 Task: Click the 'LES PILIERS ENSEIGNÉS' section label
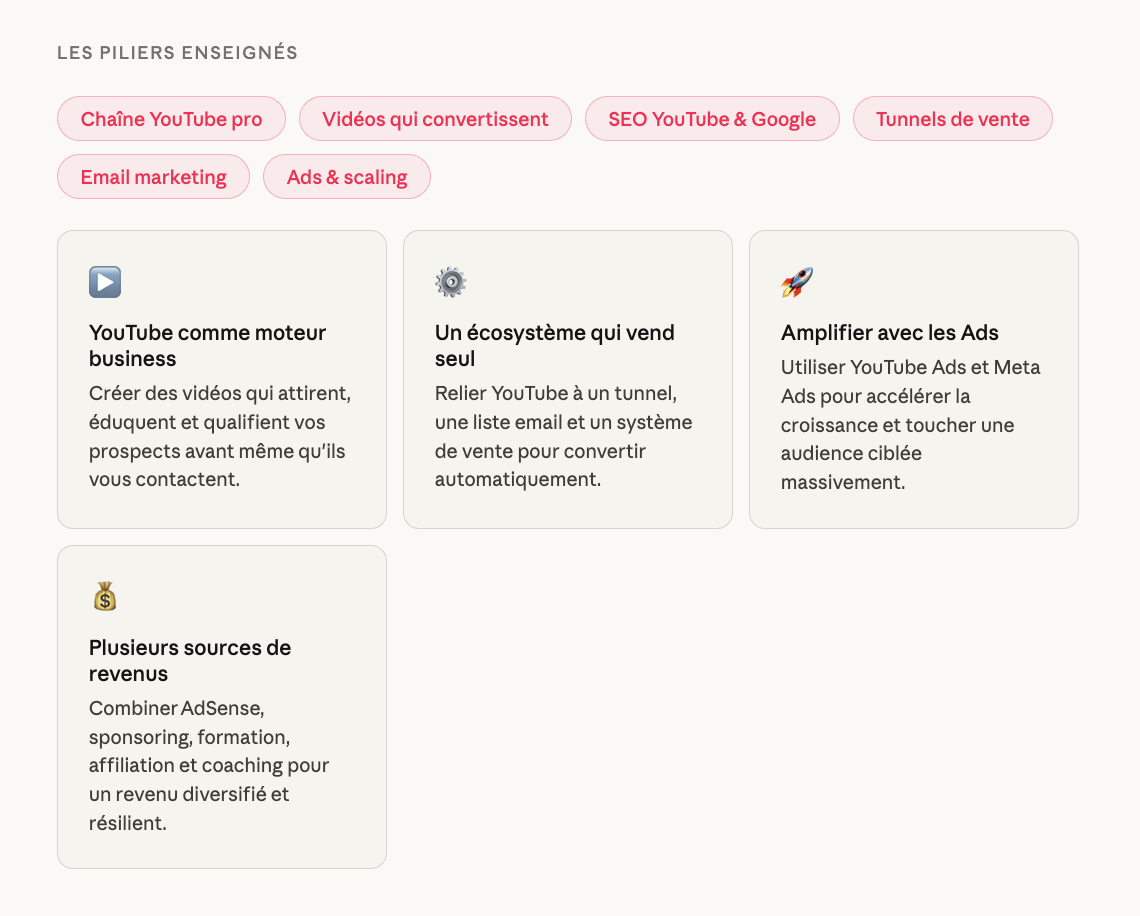(177, 53)
